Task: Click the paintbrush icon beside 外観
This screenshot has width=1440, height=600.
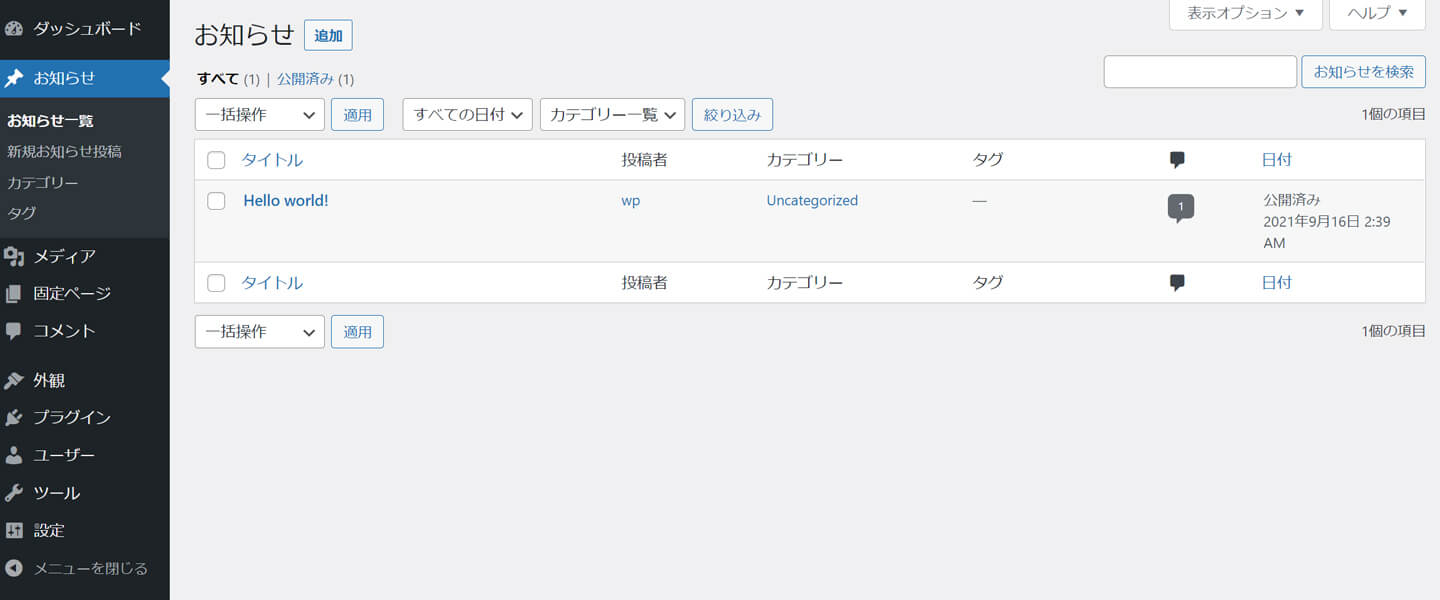Action: (x=14, y=381)
